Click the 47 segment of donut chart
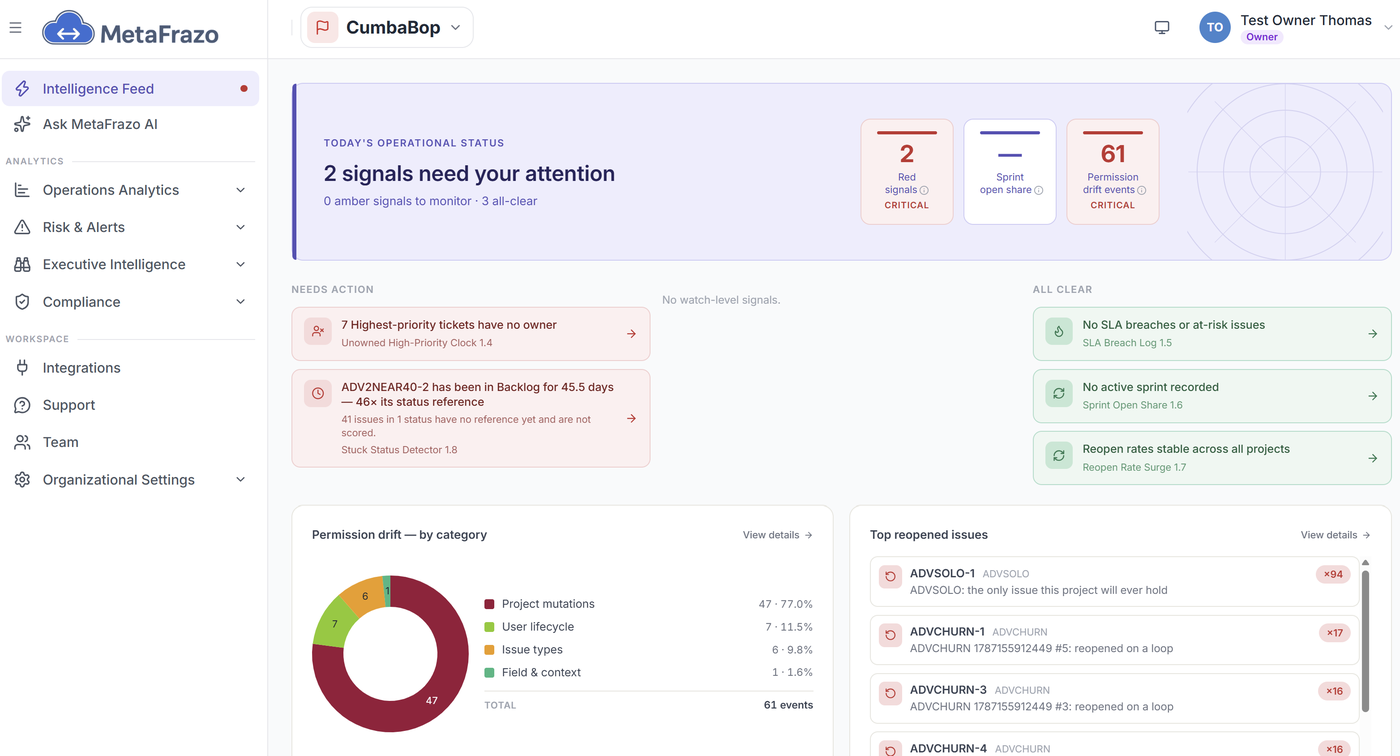The width and height of the screenshot is (1400, 756). pos(431,700)
